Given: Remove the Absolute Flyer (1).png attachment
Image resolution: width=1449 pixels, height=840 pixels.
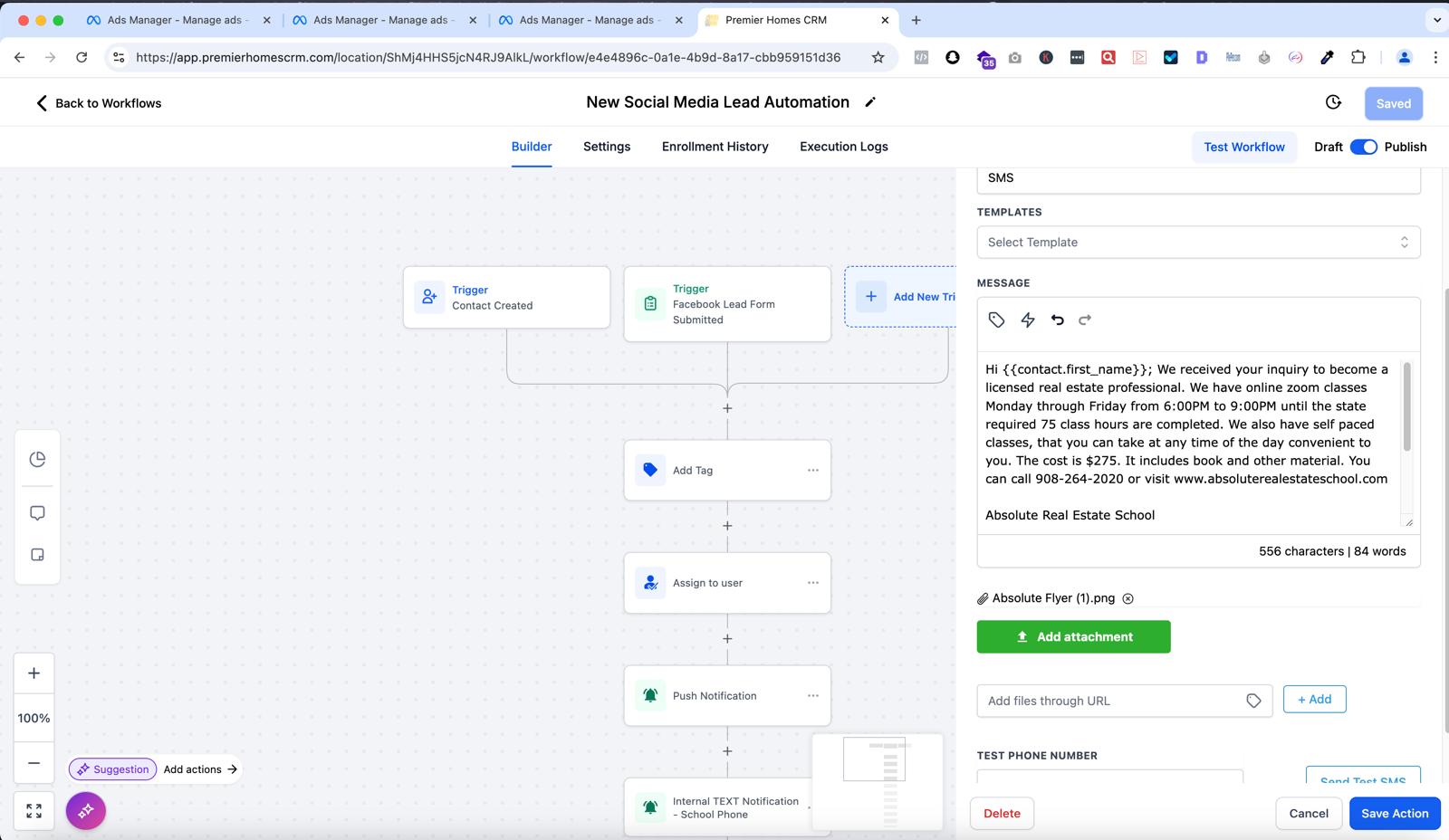Looking at the screenshot, I should click(1128, 598).
